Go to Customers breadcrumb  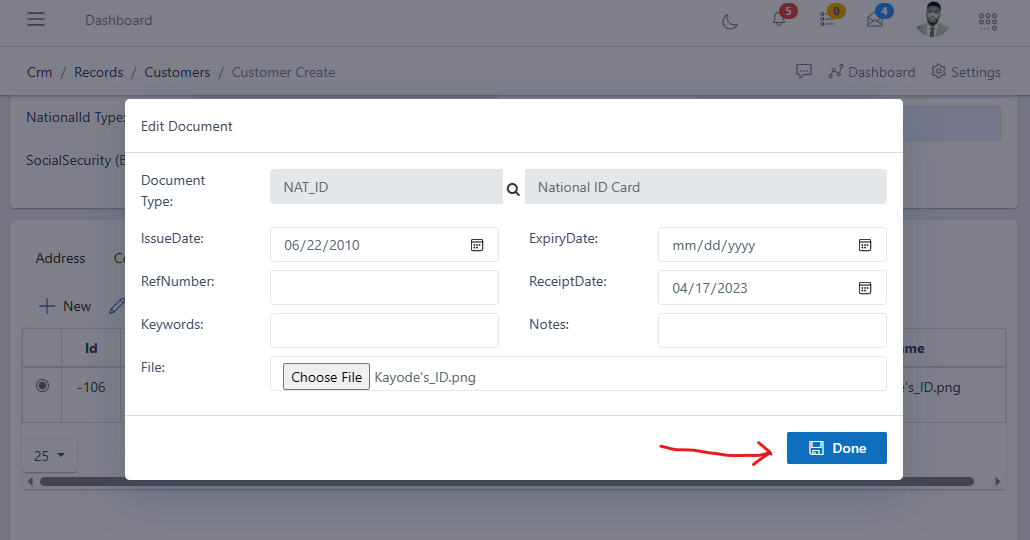coord(177,72)
